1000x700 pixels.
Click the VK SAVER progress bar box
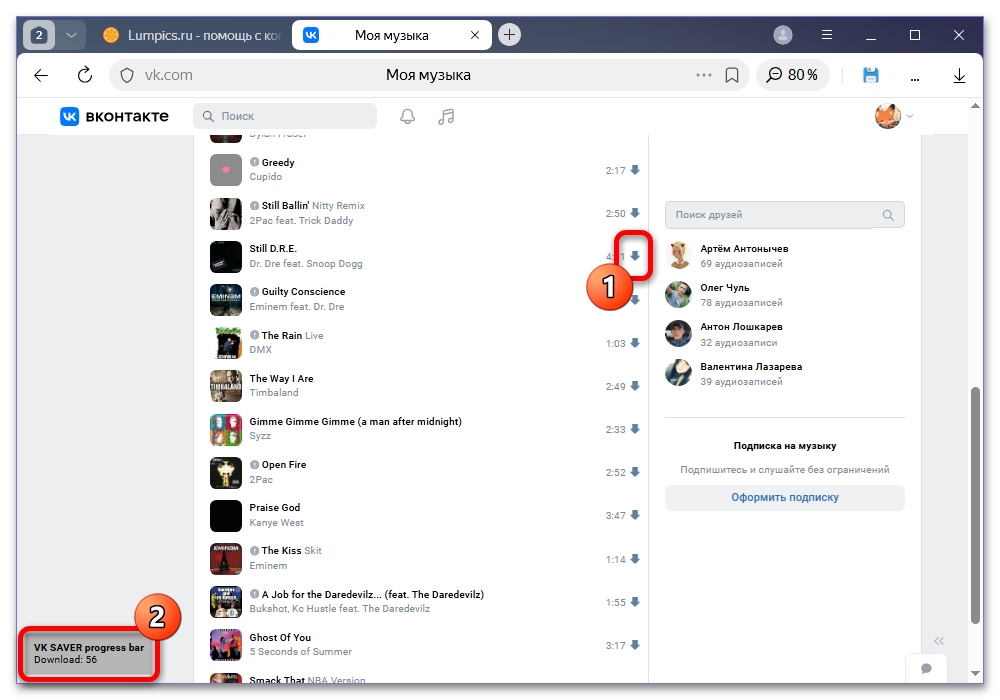(89, 654)
